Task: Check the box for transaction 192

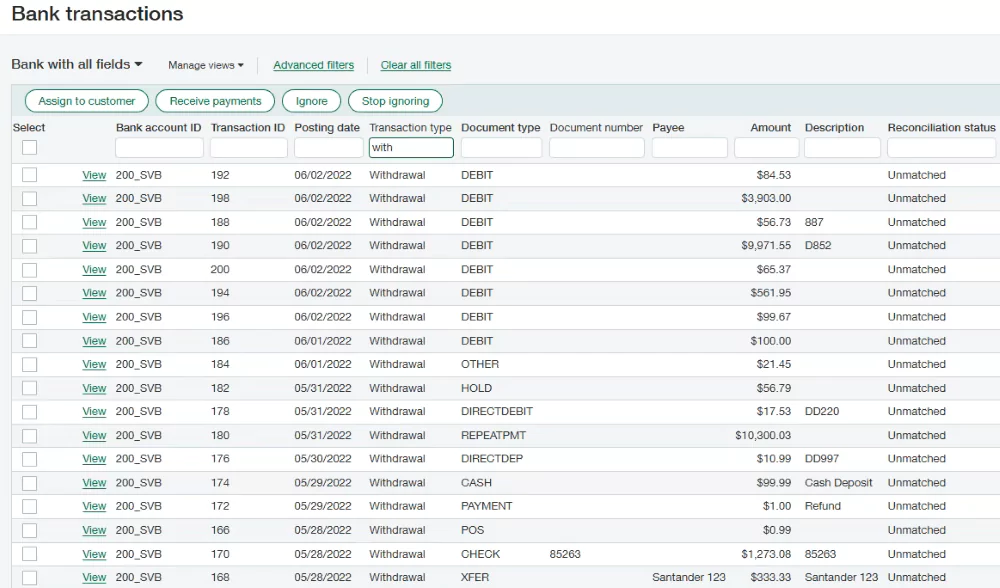Action: click(30, 175)
